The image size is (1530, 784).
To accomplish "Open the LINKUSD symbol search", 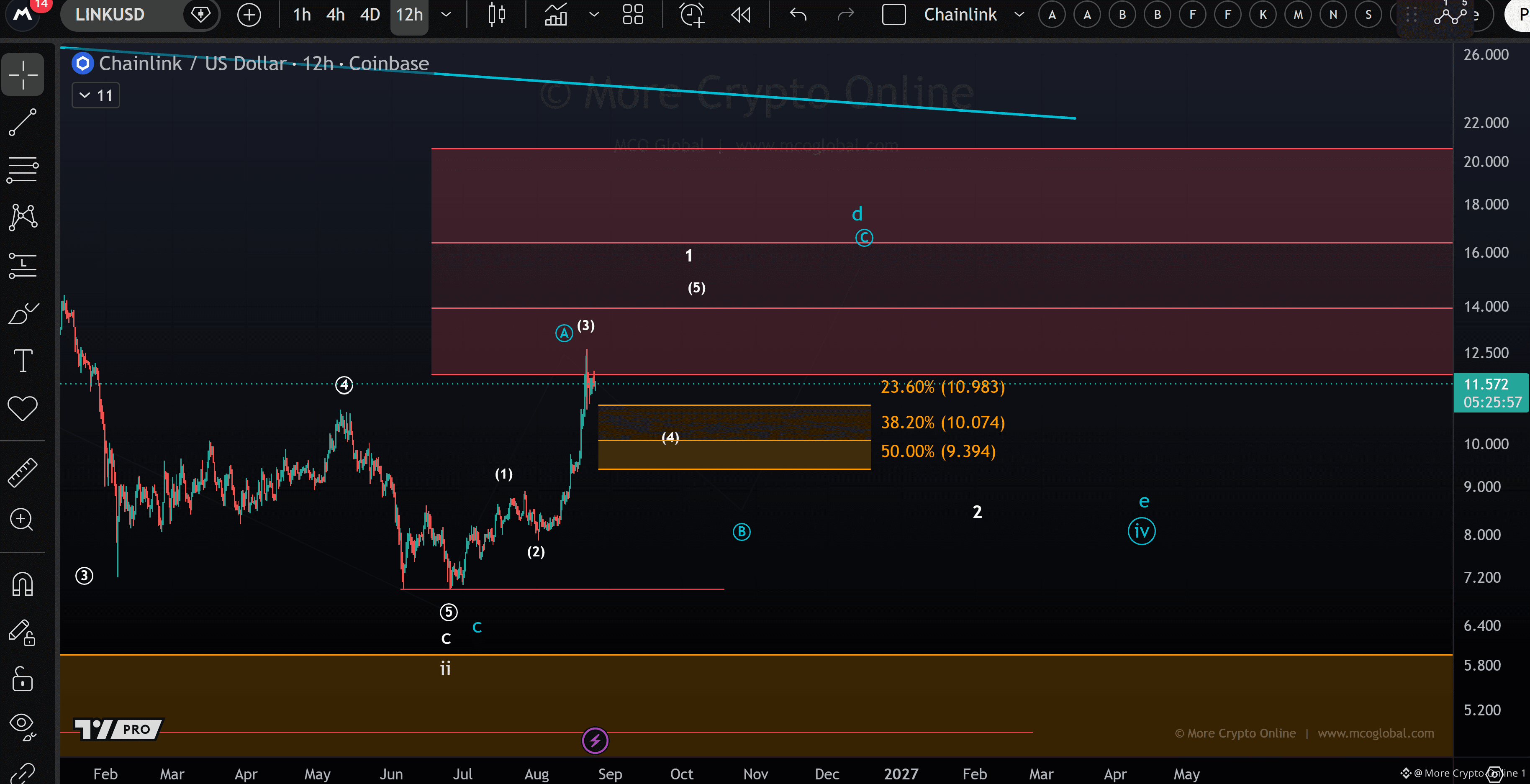I will pos(110,14).
